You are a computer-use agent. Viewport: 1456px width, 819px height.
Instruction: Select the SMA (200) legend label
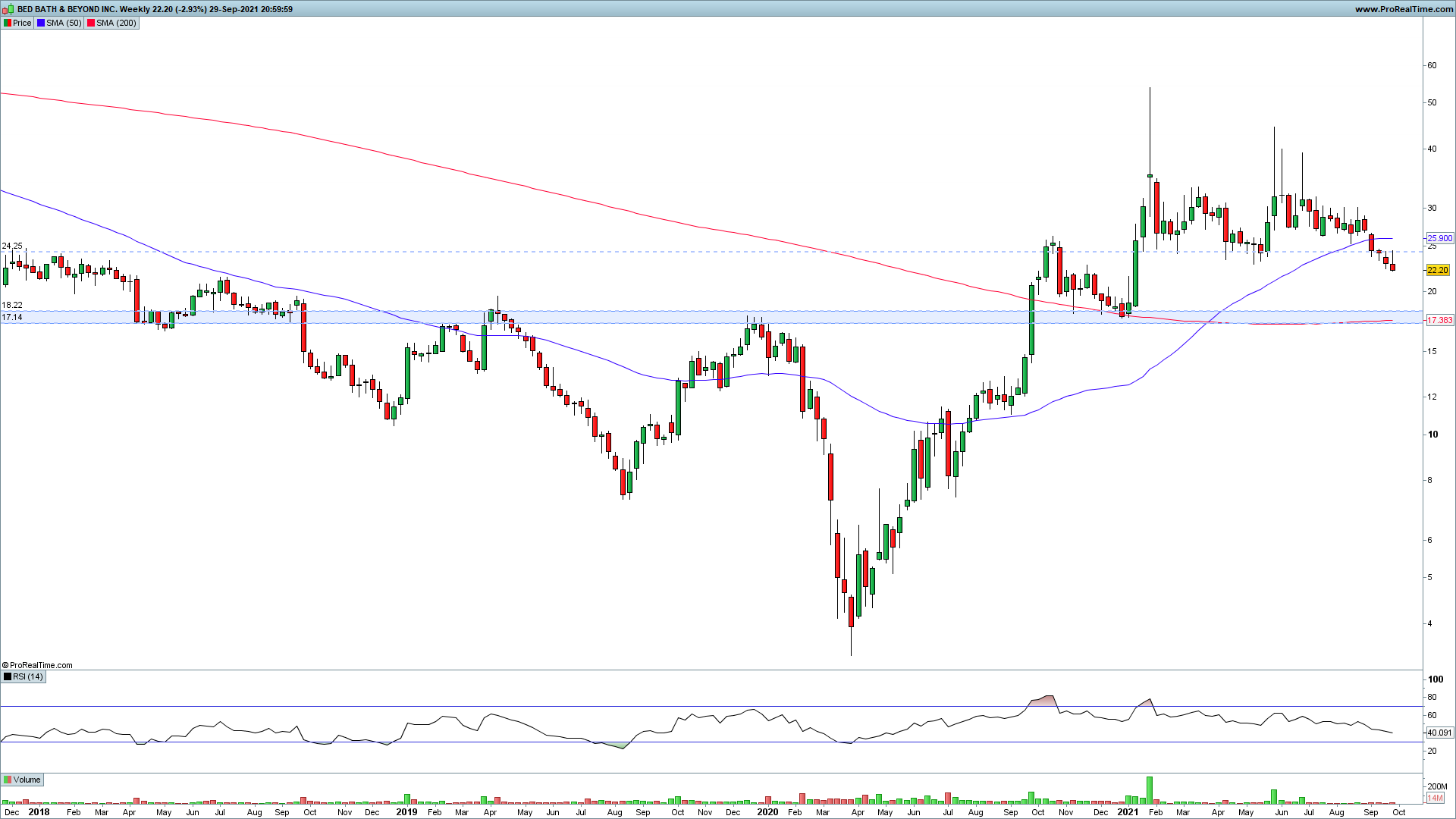[116, 23]
